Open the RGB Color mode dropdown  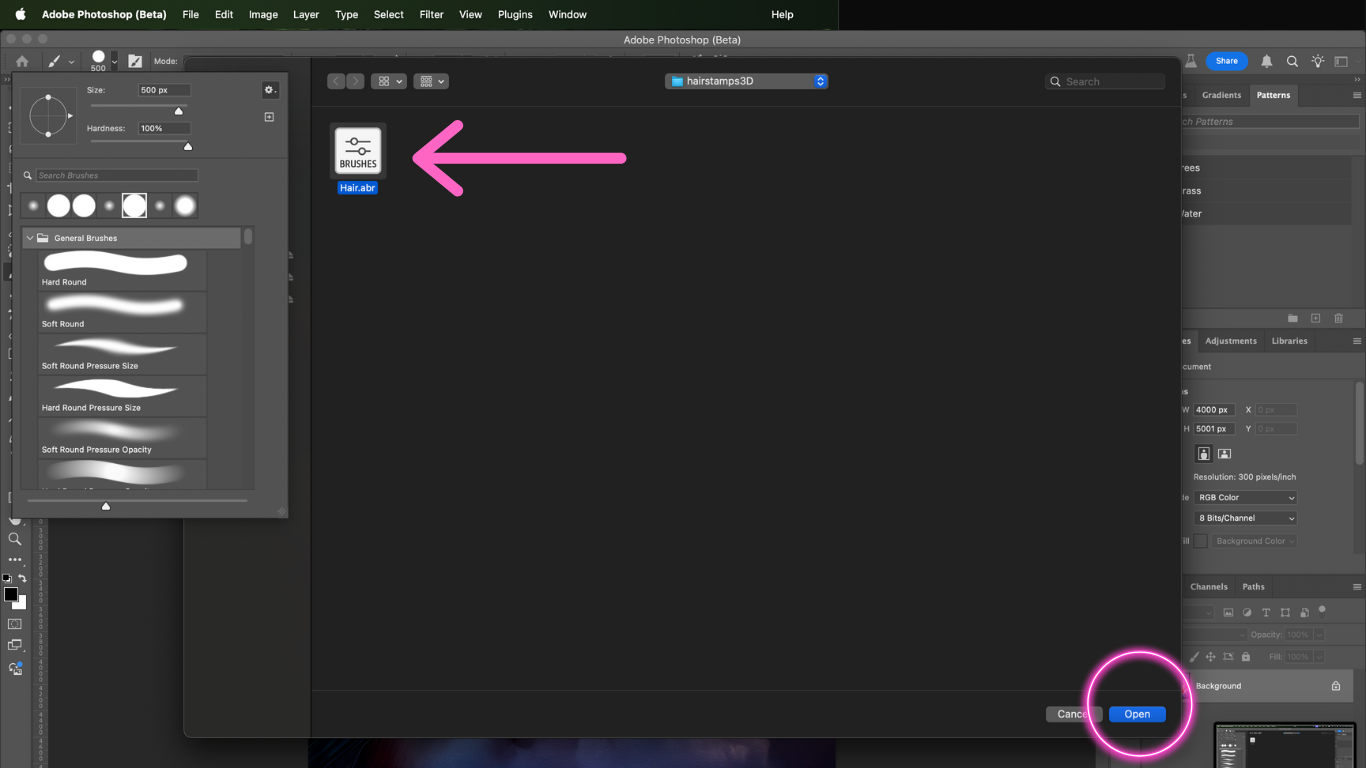point(1246,497)
